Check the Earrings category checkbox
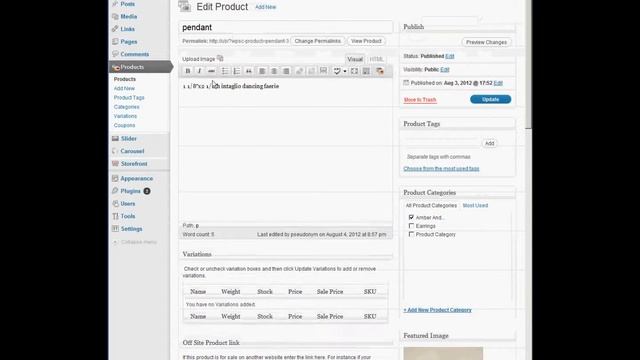Viewport: 640px width, 360px height. pos(411,226)
